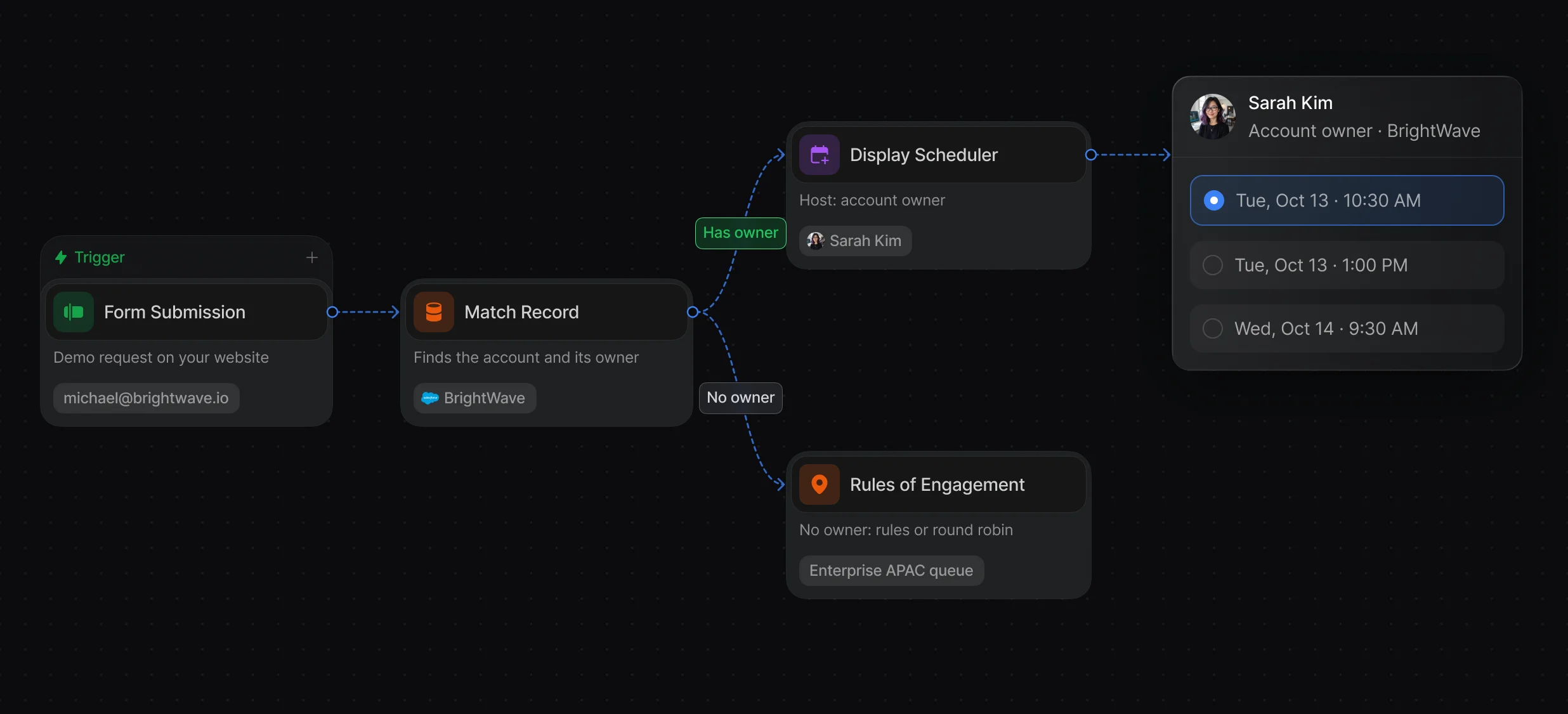1568x714 pixels.
Task: Click Sarah Kim's large profile photo
Action: (1213, 117)
